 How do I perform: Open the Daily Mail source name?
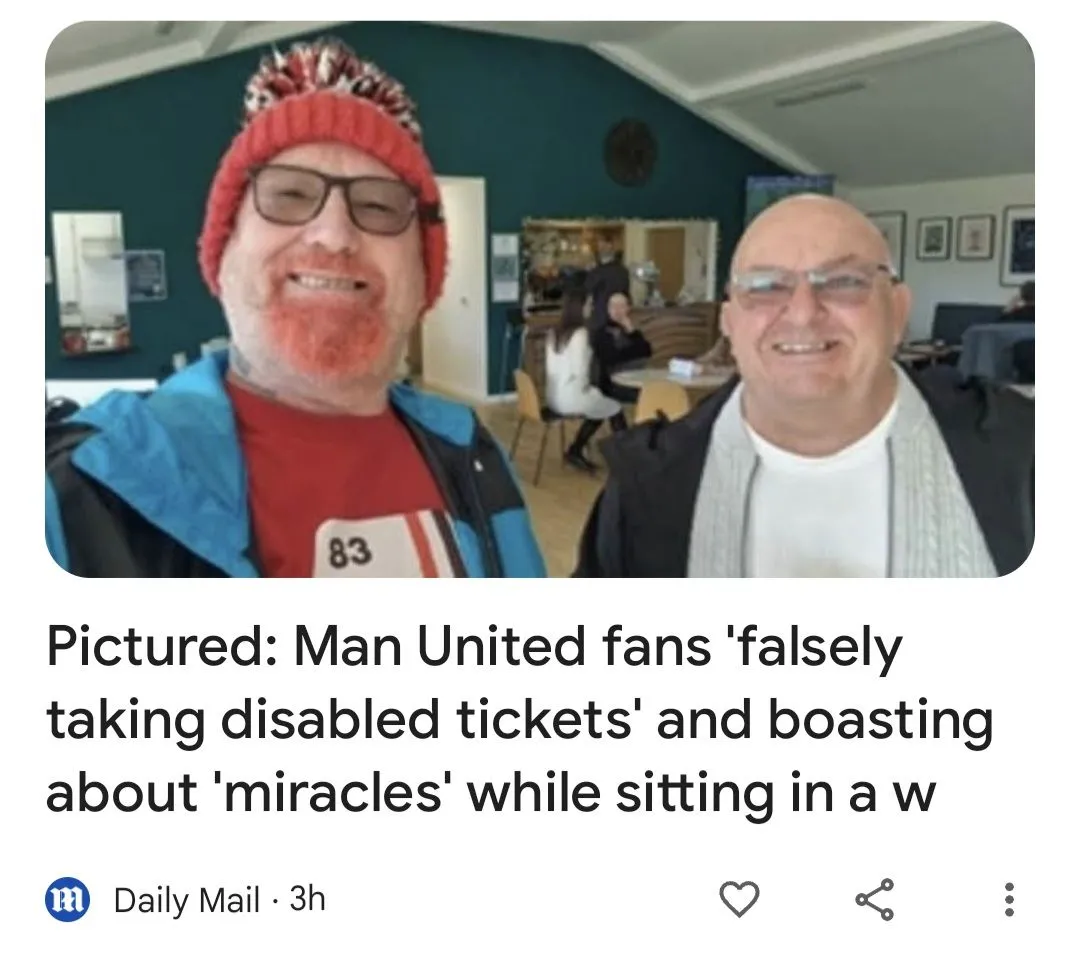[187, 899]
